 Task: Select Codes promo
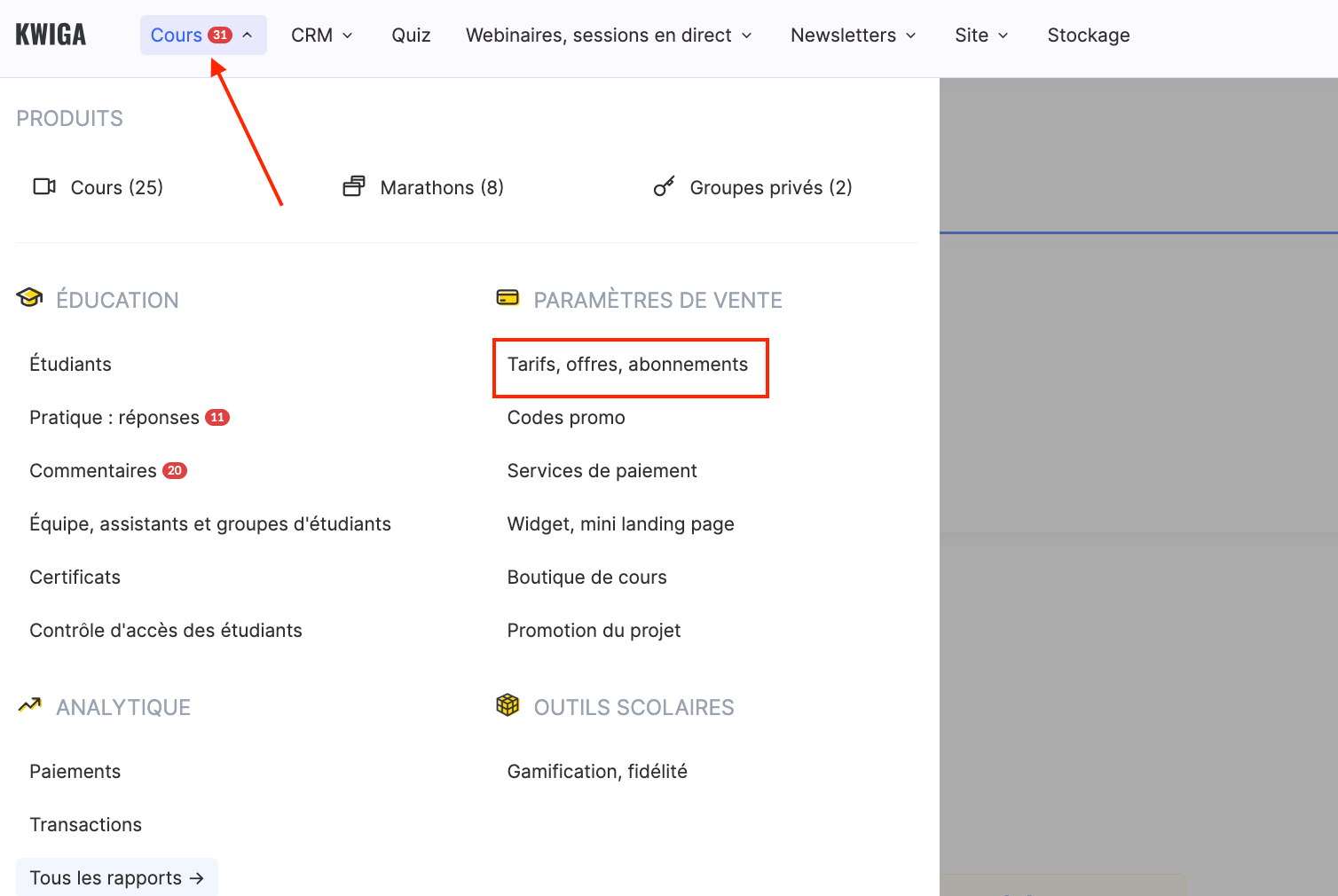tap(566, 418)
